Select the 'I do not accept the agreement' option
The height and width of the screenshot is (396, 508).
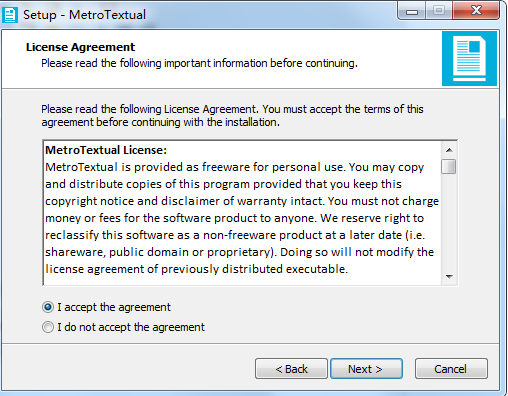coord(48,327)
